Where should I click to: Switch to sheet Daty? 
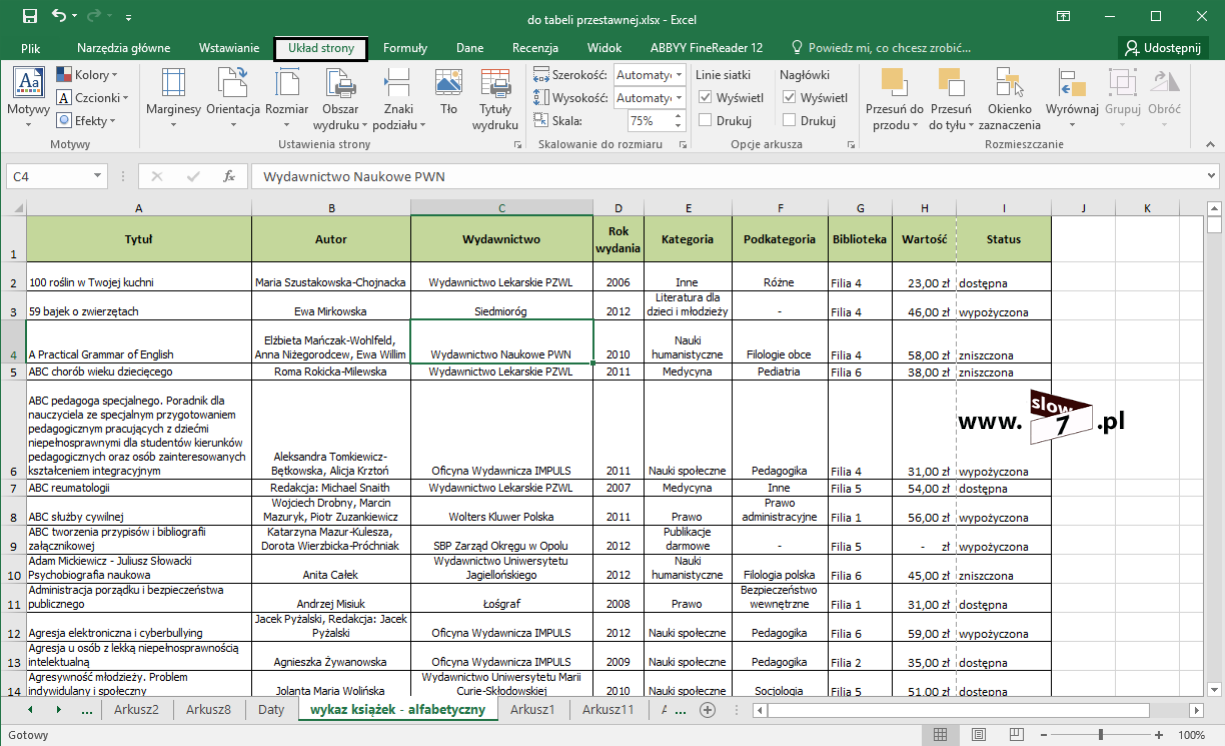(271, 709)
